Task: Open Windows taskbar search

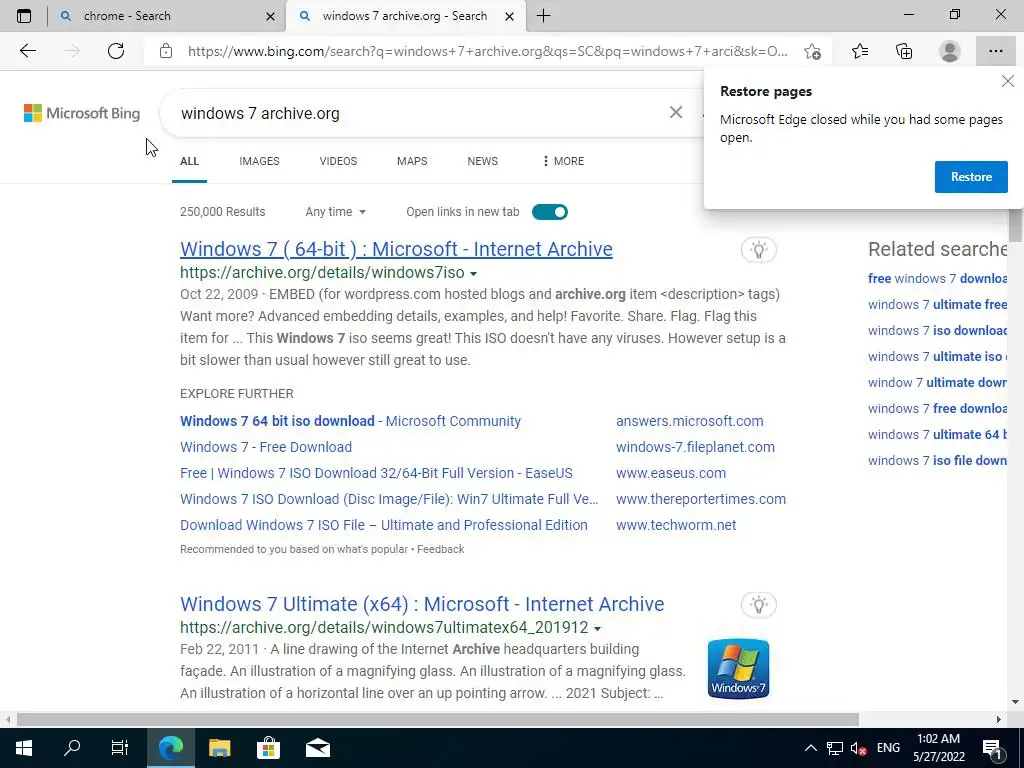Action: [x=72, y=748]
